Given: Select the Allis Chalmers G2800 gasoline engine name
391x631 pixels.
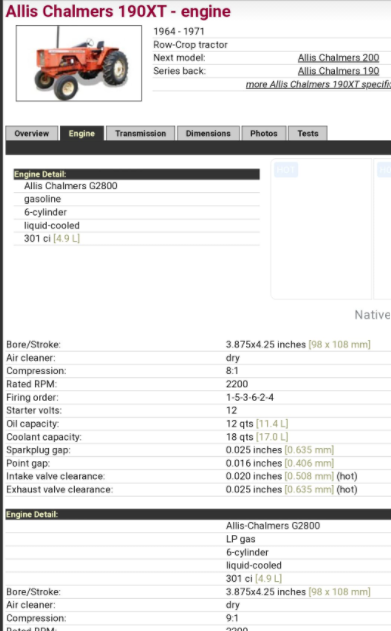Looking at the screenshot, I should click(71, 186).
